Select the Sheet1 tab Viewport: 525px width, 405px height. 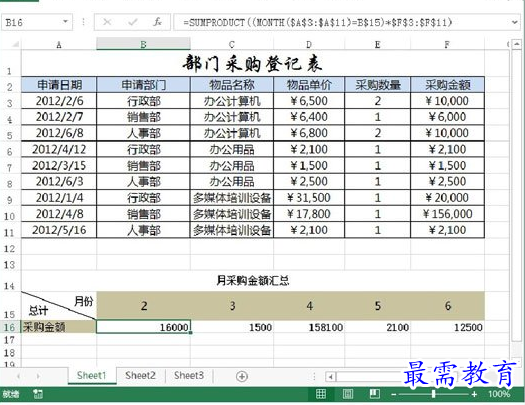[91, 376]
